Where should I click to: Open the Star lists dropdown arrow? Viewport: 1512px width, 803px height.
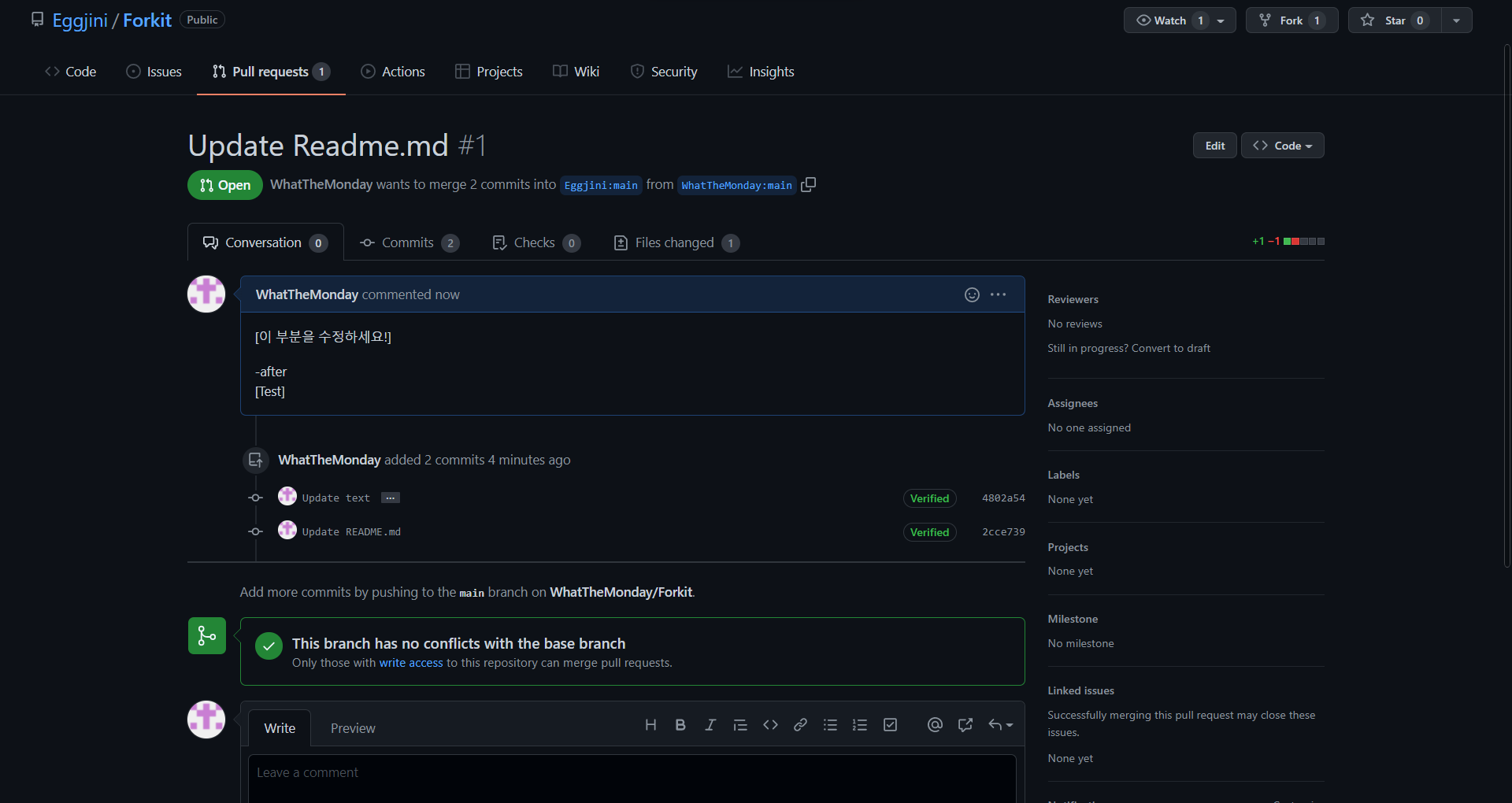pyautogui.click(x=1457, y=20)
